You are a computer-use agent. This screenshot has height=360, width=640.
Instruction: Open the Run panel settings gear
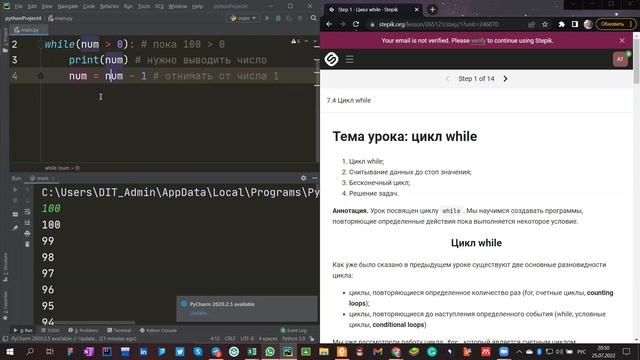(x=303, y=178)
